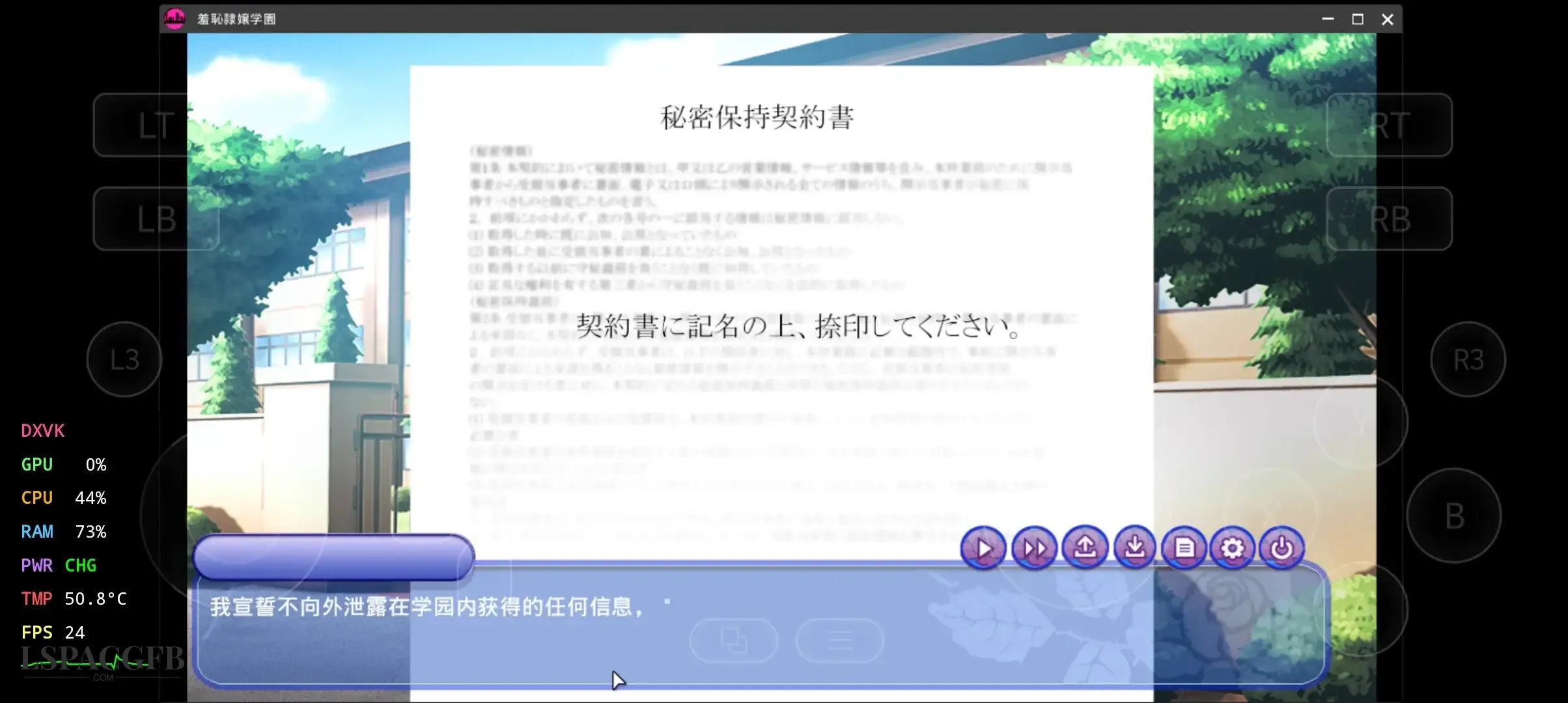Tap the L3 virtual stick button

(x=124, y=359)
